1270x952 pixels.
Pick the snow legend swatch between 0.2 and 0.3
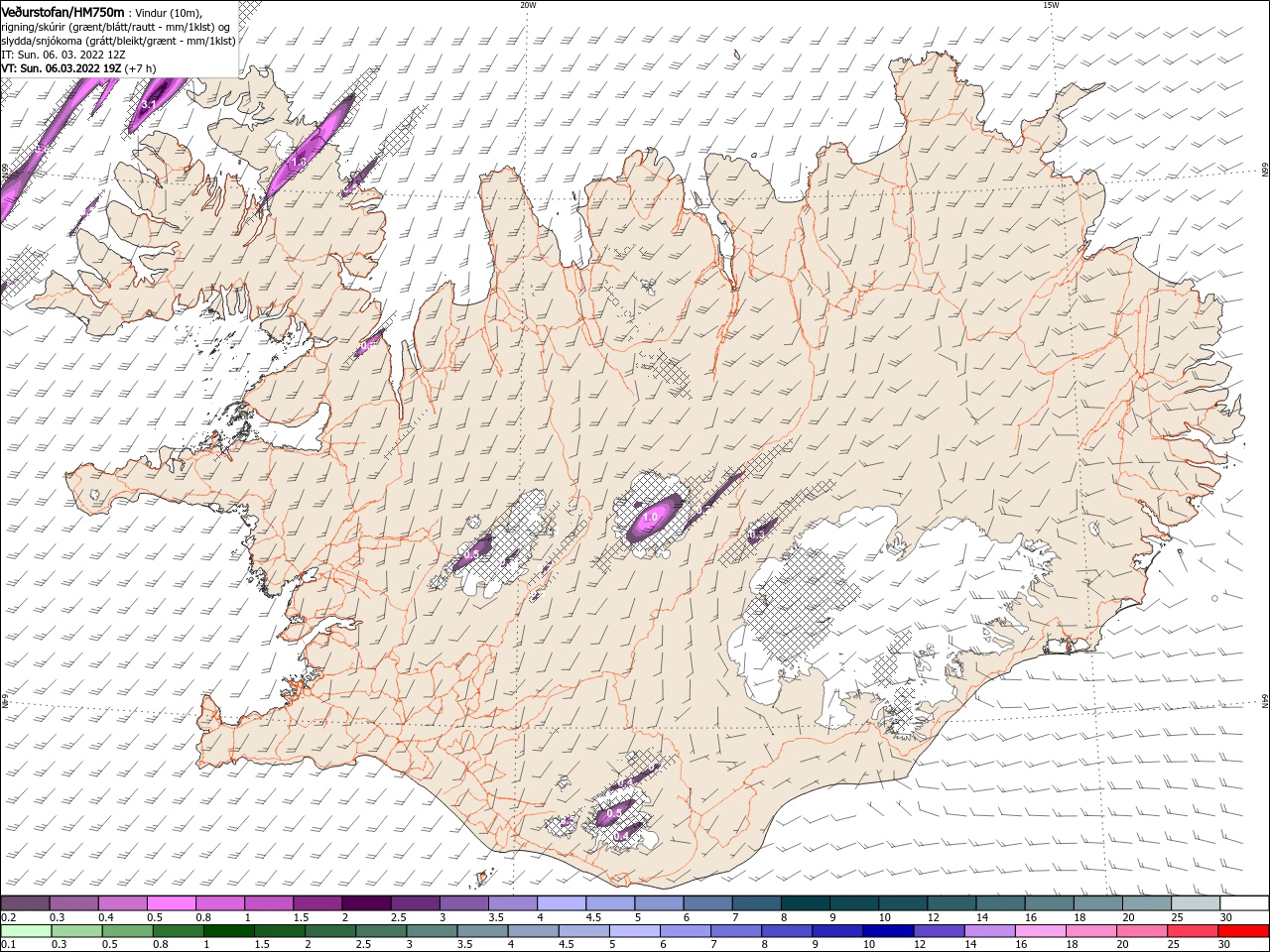(27, 903)
